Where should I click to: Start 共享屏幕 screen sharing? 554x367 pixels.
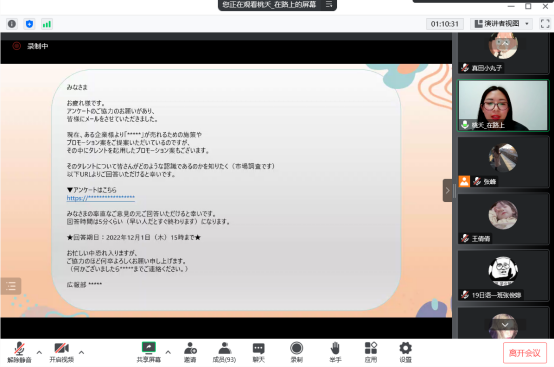point(149,352)
